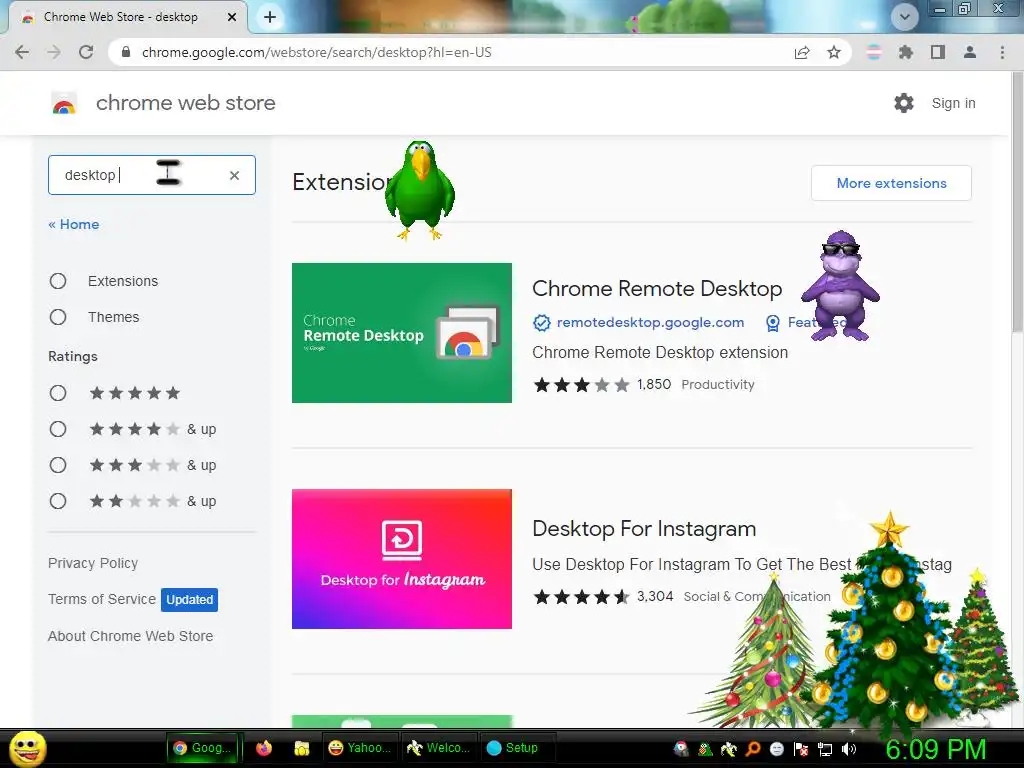Image resolution: width=1024 pixels, height=768 pixels.
Task: Switch to Yahoo taskbar window
Action: click(360, 748)
